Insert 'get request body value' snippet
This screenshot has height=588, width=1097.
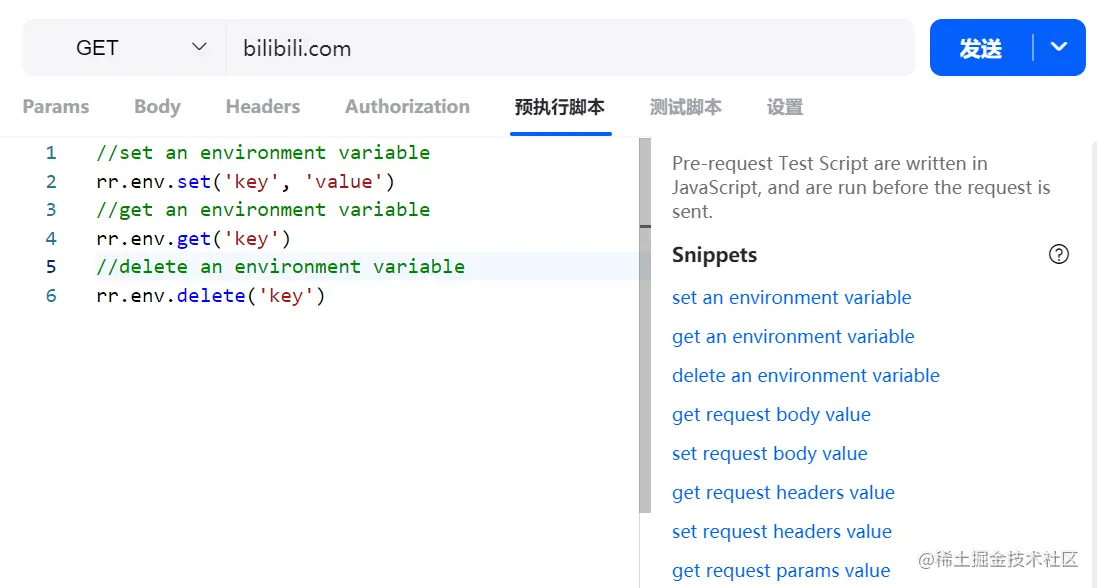click(x=771, y=414)
